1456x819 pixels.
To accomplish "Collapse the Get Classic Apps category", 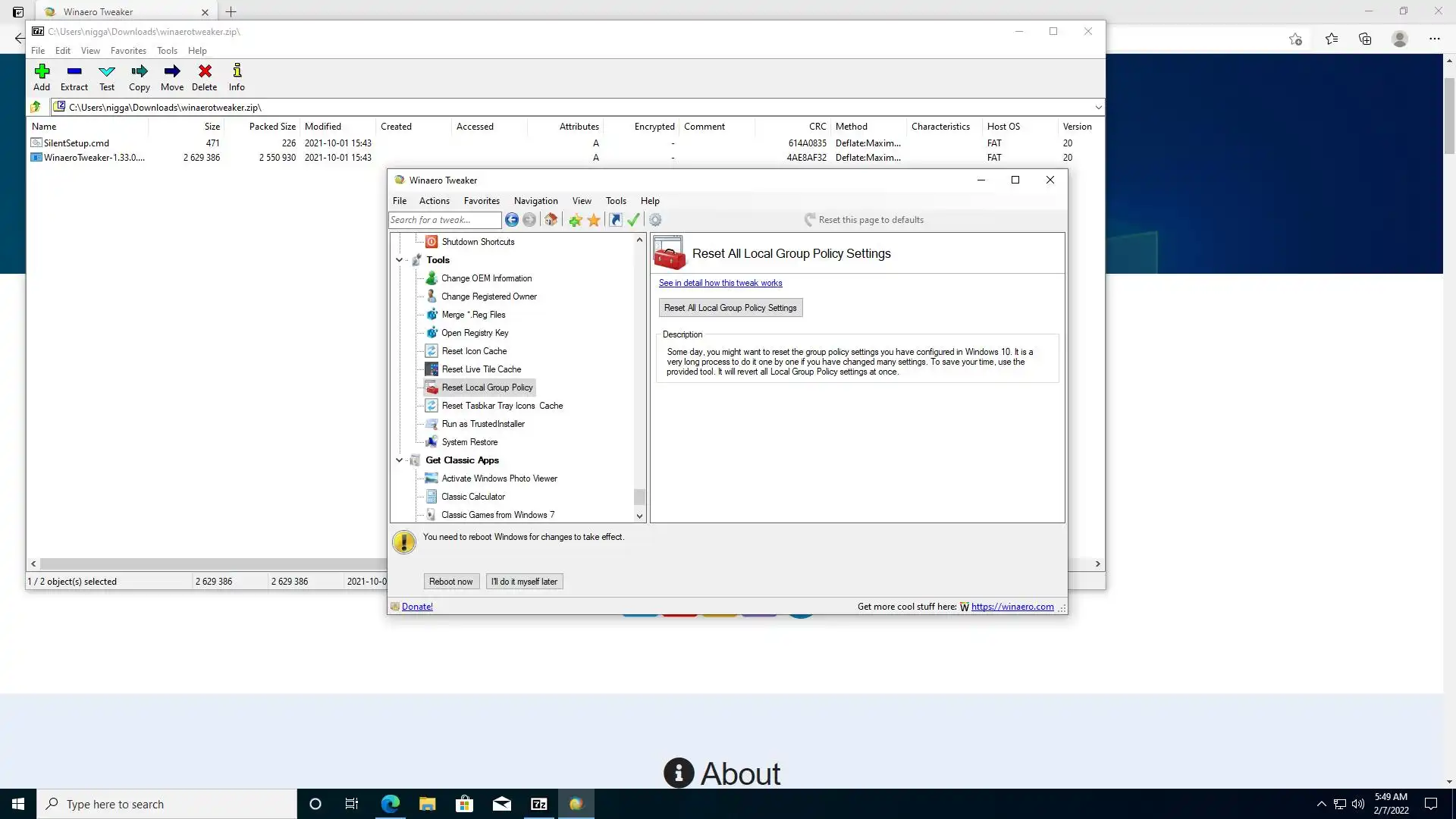I will pos(400,460).
